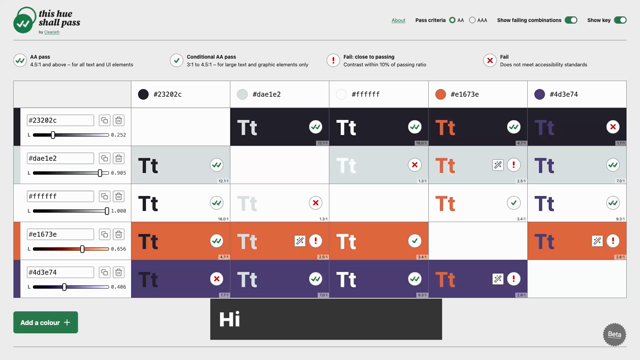Copy the #ffffff colour row

(104, 196)
